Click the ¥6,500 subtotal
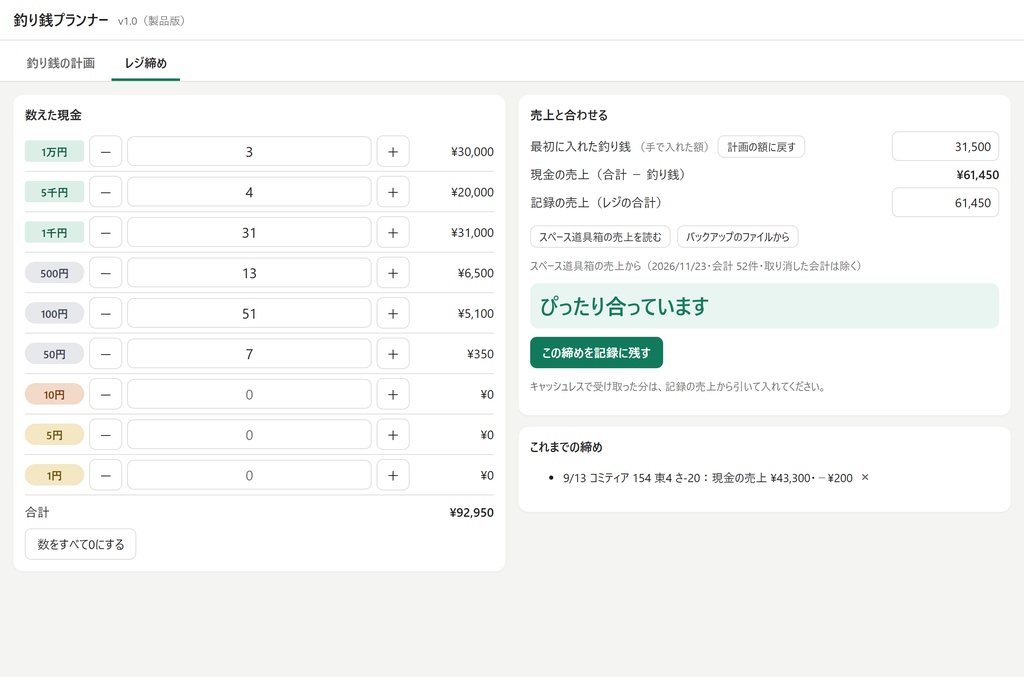The height and width of the screenshot is (677, 1024). pos(475,273)
